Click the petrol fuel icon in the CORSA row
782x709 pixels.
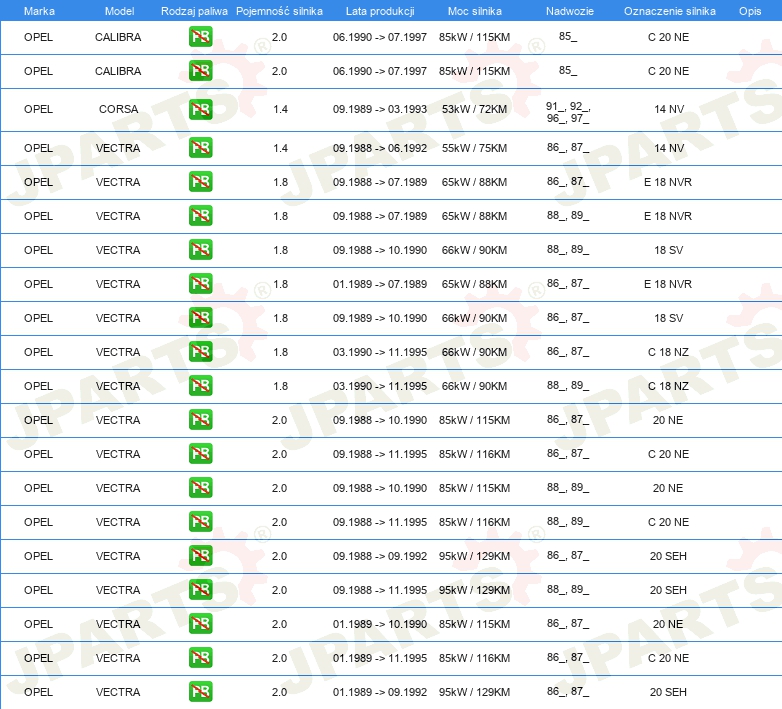point(200,109)
